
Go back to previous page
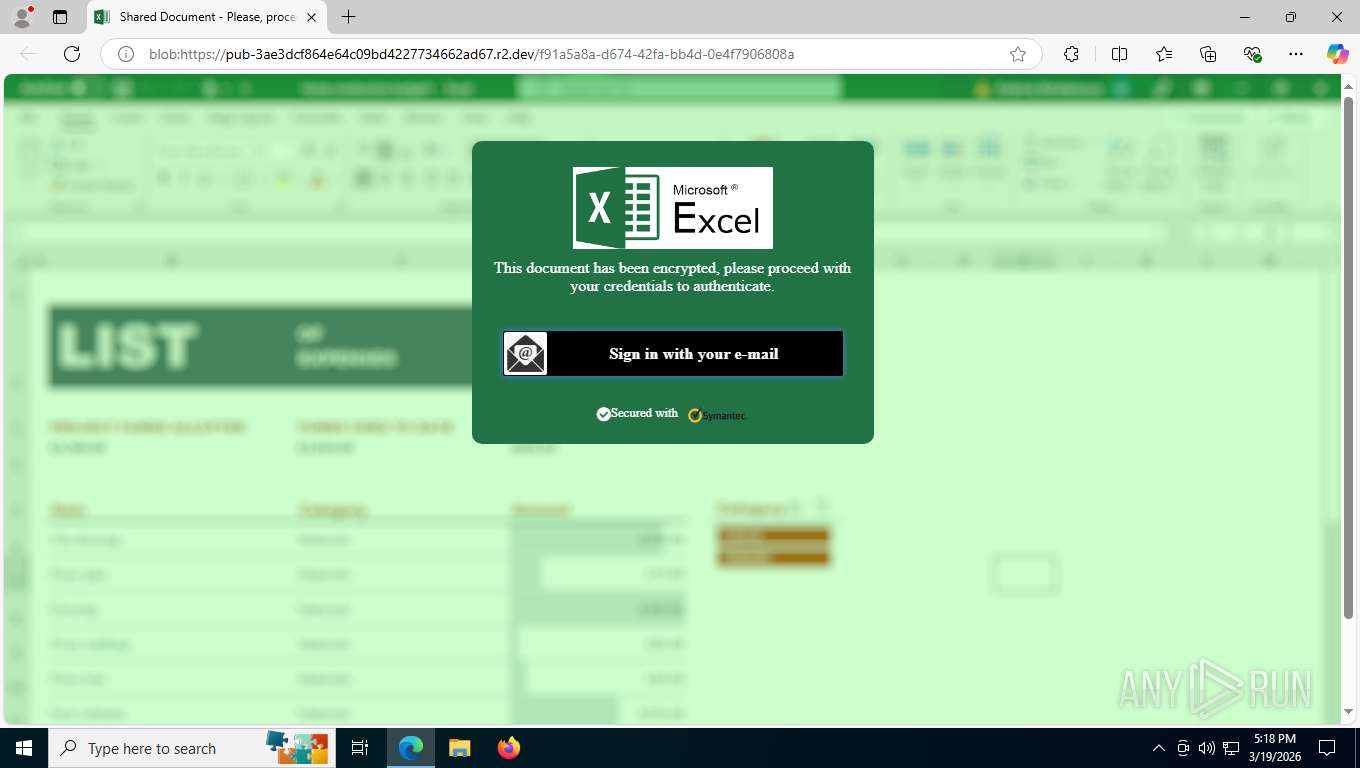click(x=28, y=54)
